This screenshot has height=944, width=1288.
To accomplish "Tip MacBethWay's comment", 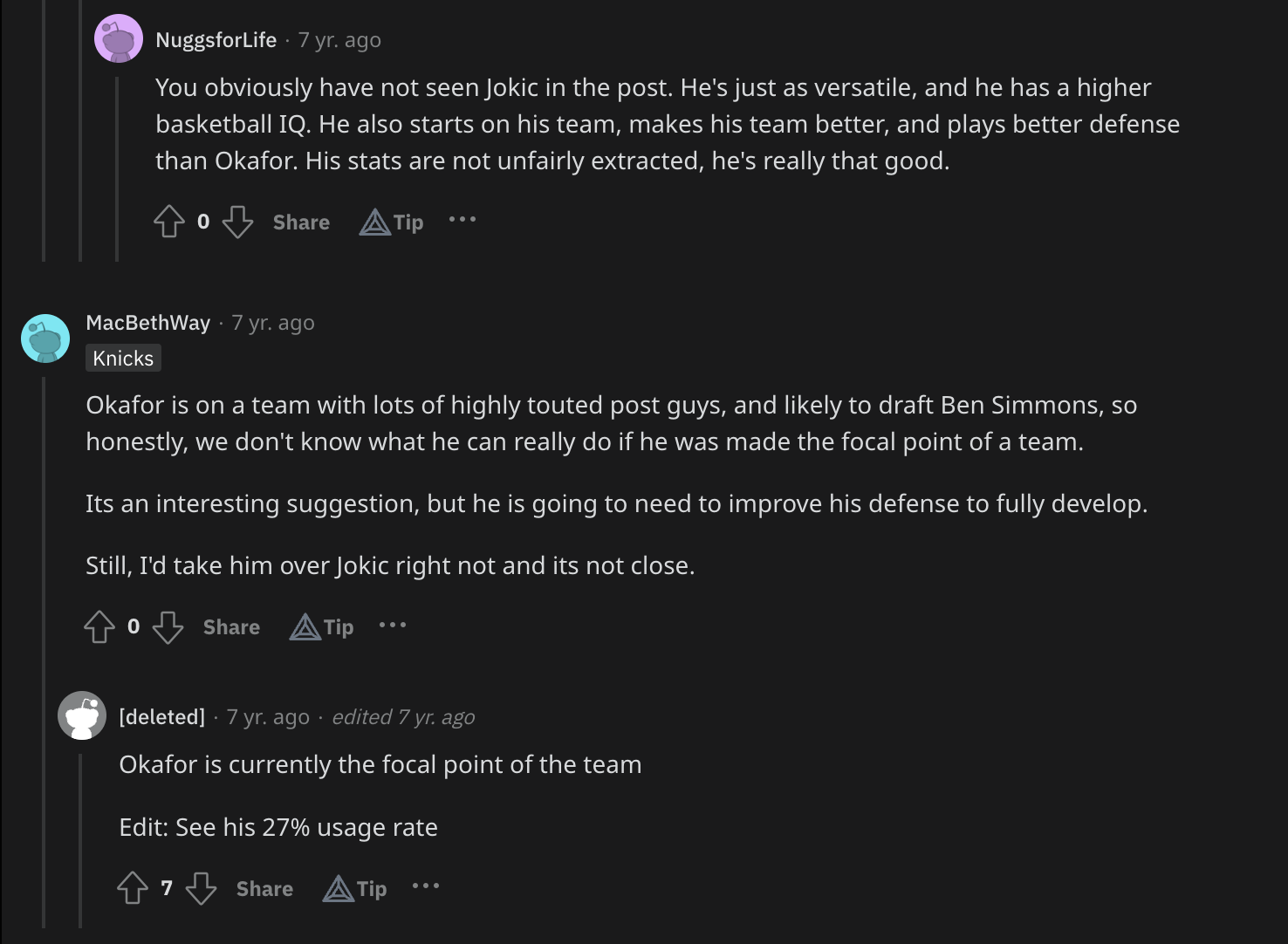I will tap(322, 626).
